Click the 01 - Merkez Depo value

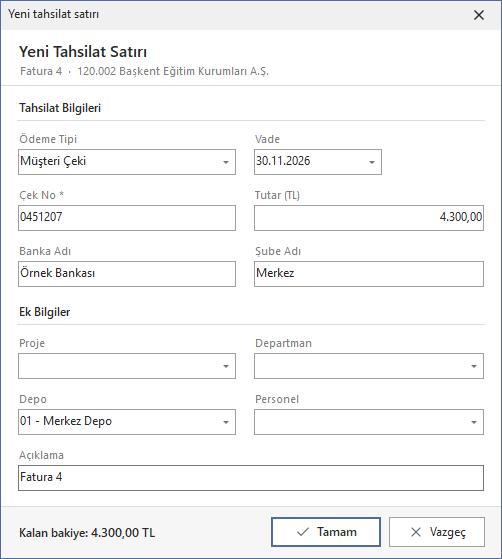coord(66,421)
